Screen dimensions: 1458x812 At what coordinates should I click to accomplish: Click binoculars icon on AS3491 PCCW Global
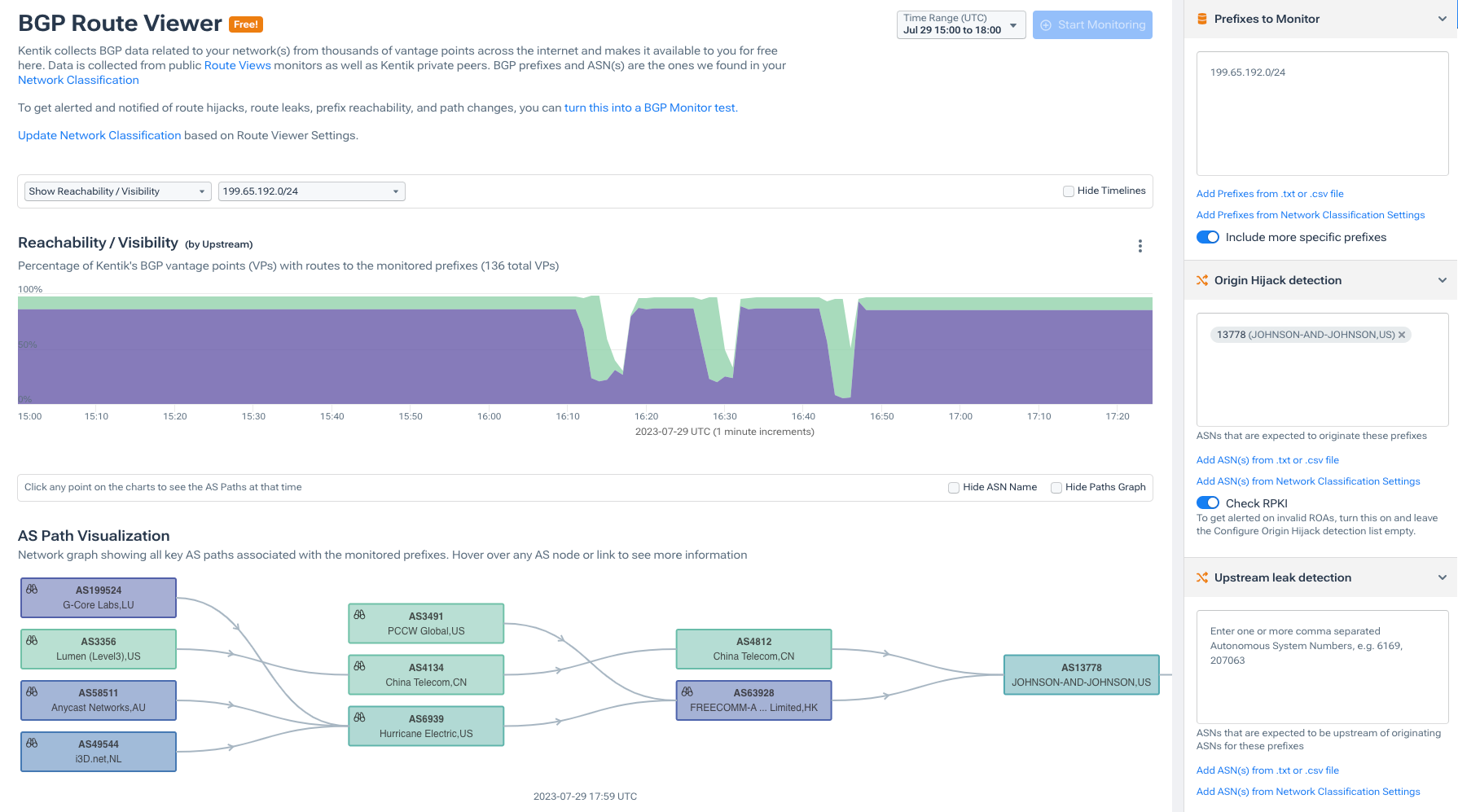pyautogui.click(x=359, y=616)
